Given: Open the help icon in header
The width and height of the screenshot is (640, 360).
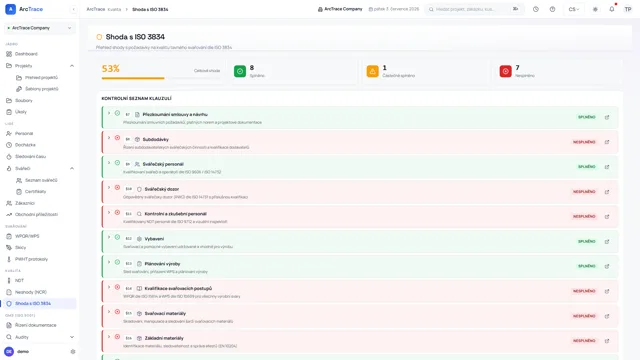Looking at the screenshot, I should [x=552, y=9].
